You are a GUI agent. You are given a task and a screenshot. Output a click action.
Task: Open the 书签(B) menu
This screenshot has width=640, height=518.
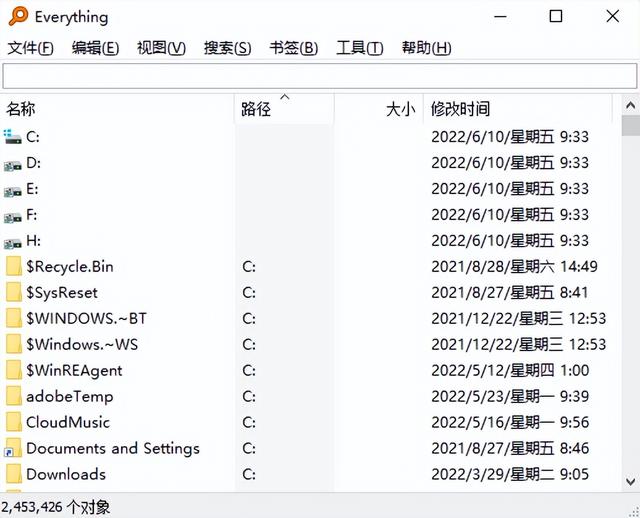293,48
